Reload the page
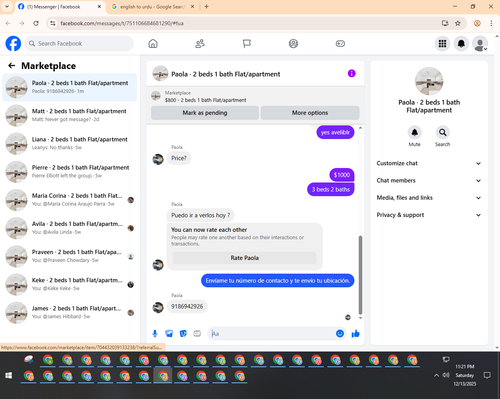 (x=36, y=23)
